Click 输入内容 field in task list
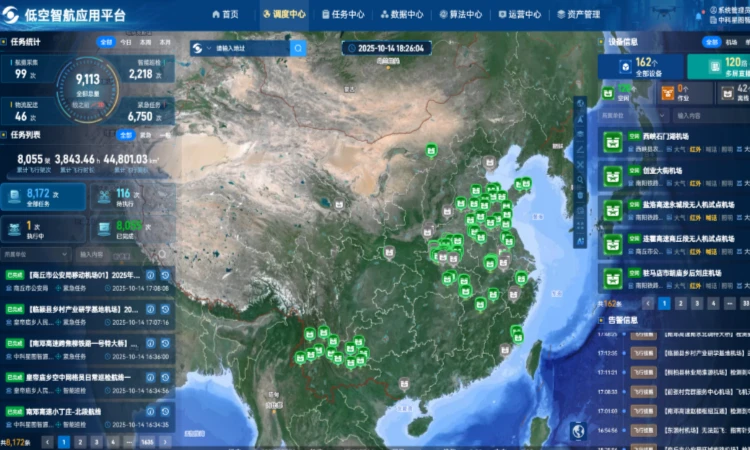 point(116,254)
